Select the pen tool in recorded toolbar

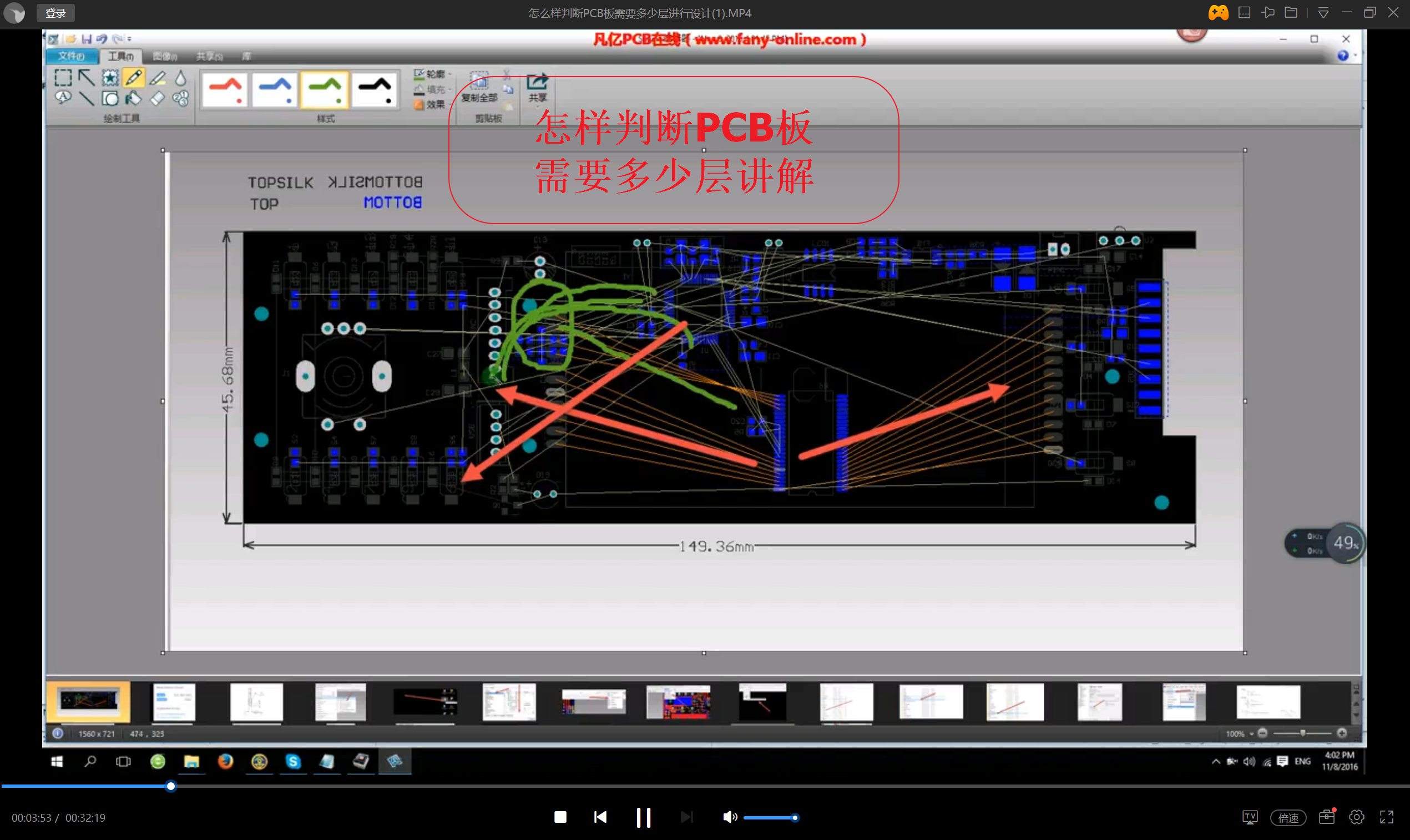134,78
